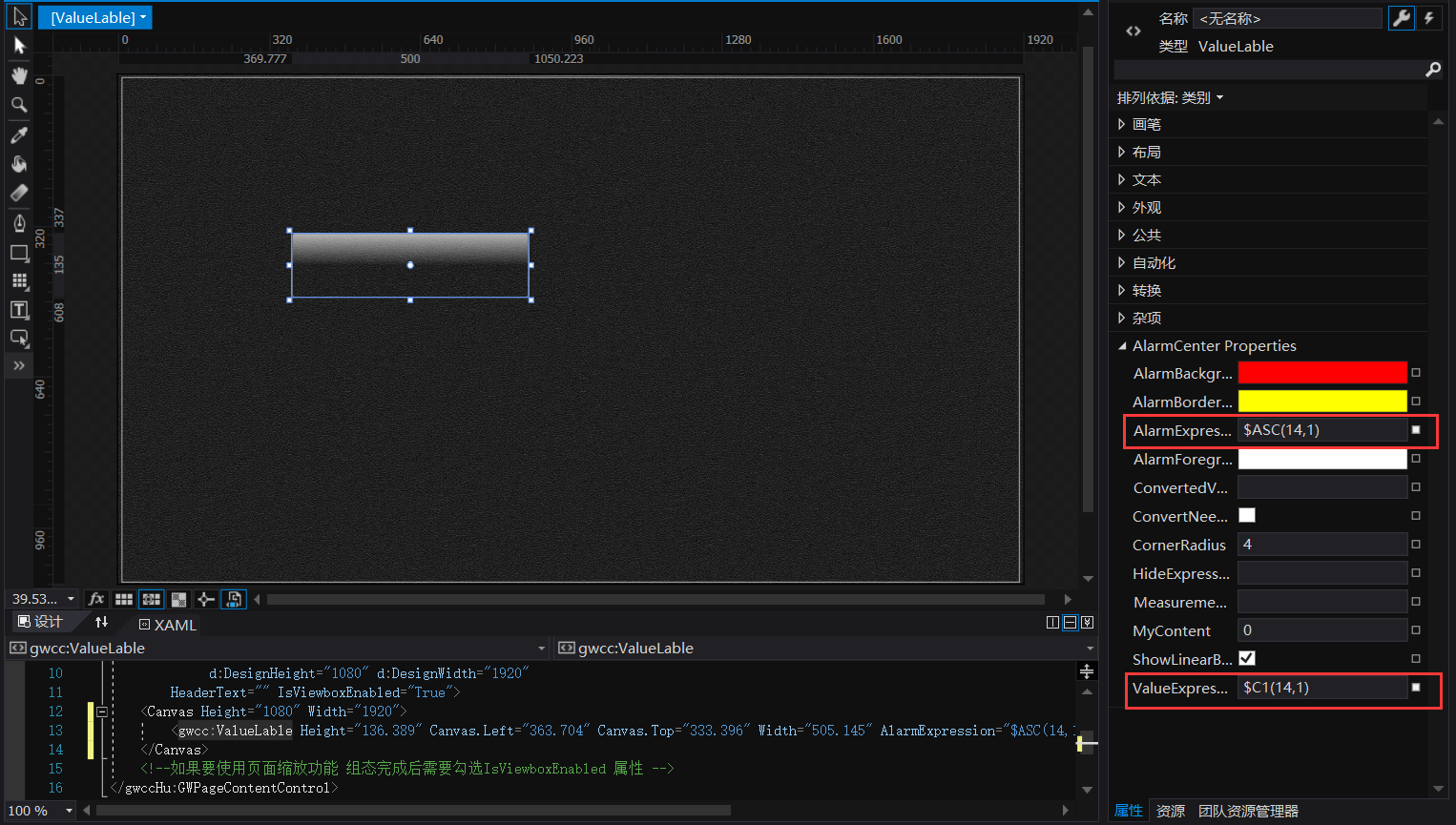Click the red AlarmBackground color swatch

tap(1321, 373)
